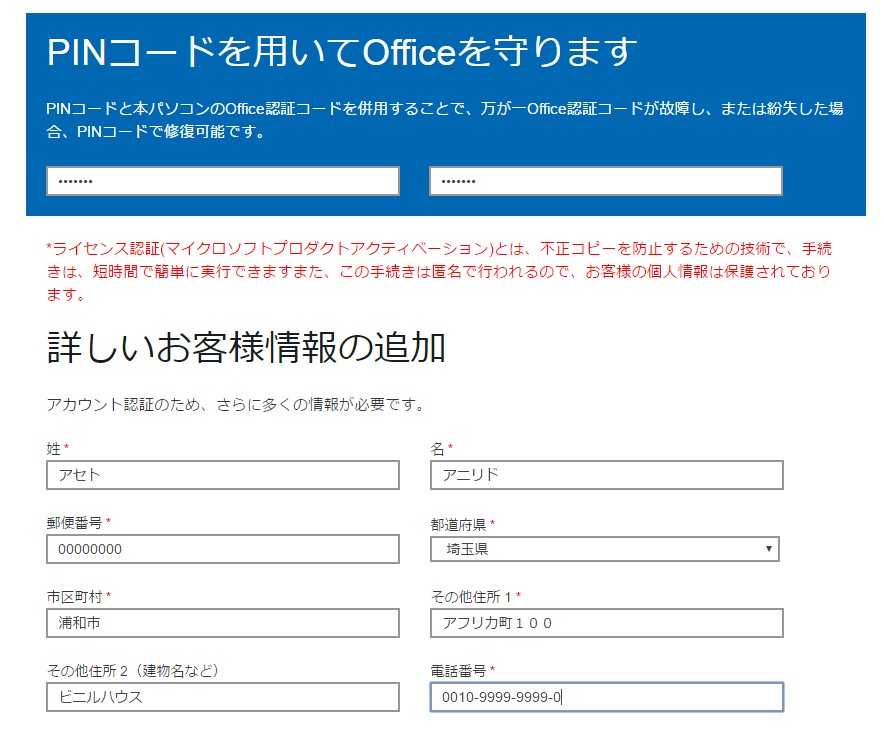Click the first PIN code password field
884x736 pixels.
(223, 181)
